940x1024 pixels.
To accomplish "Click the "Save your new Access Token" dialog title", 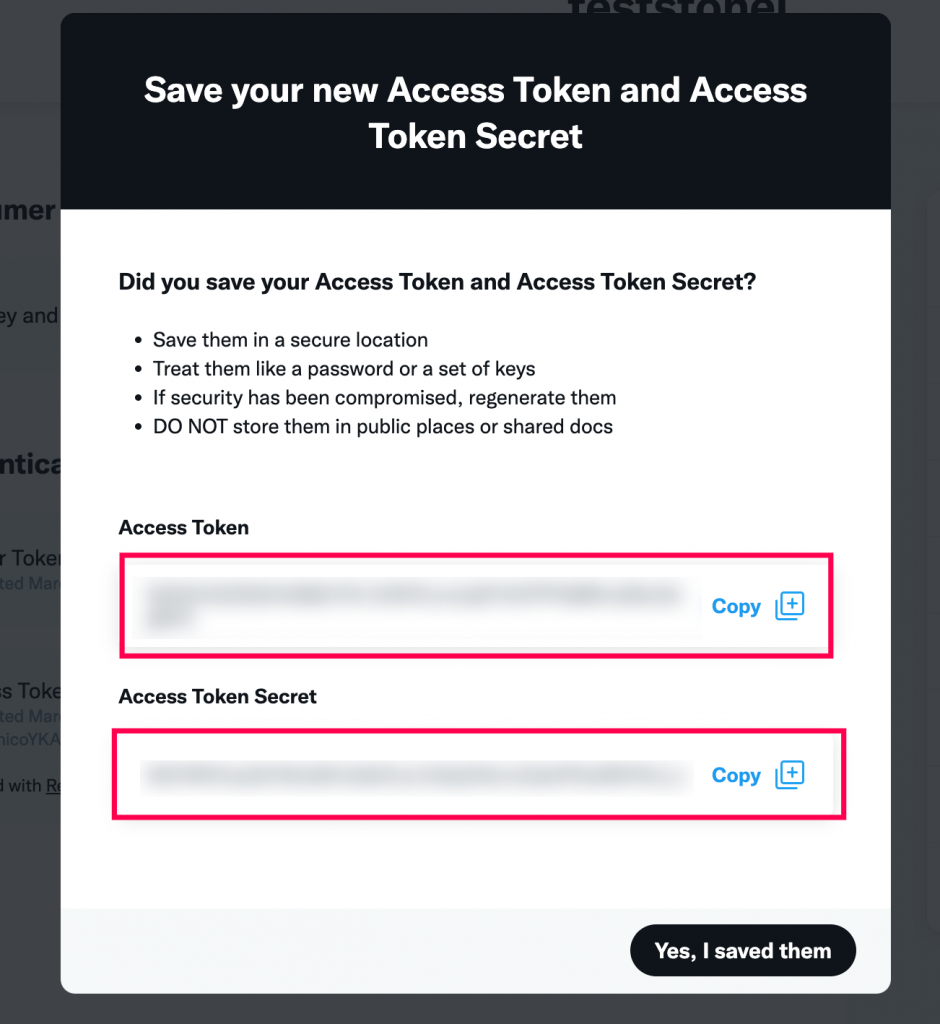I will coord(476,113).
